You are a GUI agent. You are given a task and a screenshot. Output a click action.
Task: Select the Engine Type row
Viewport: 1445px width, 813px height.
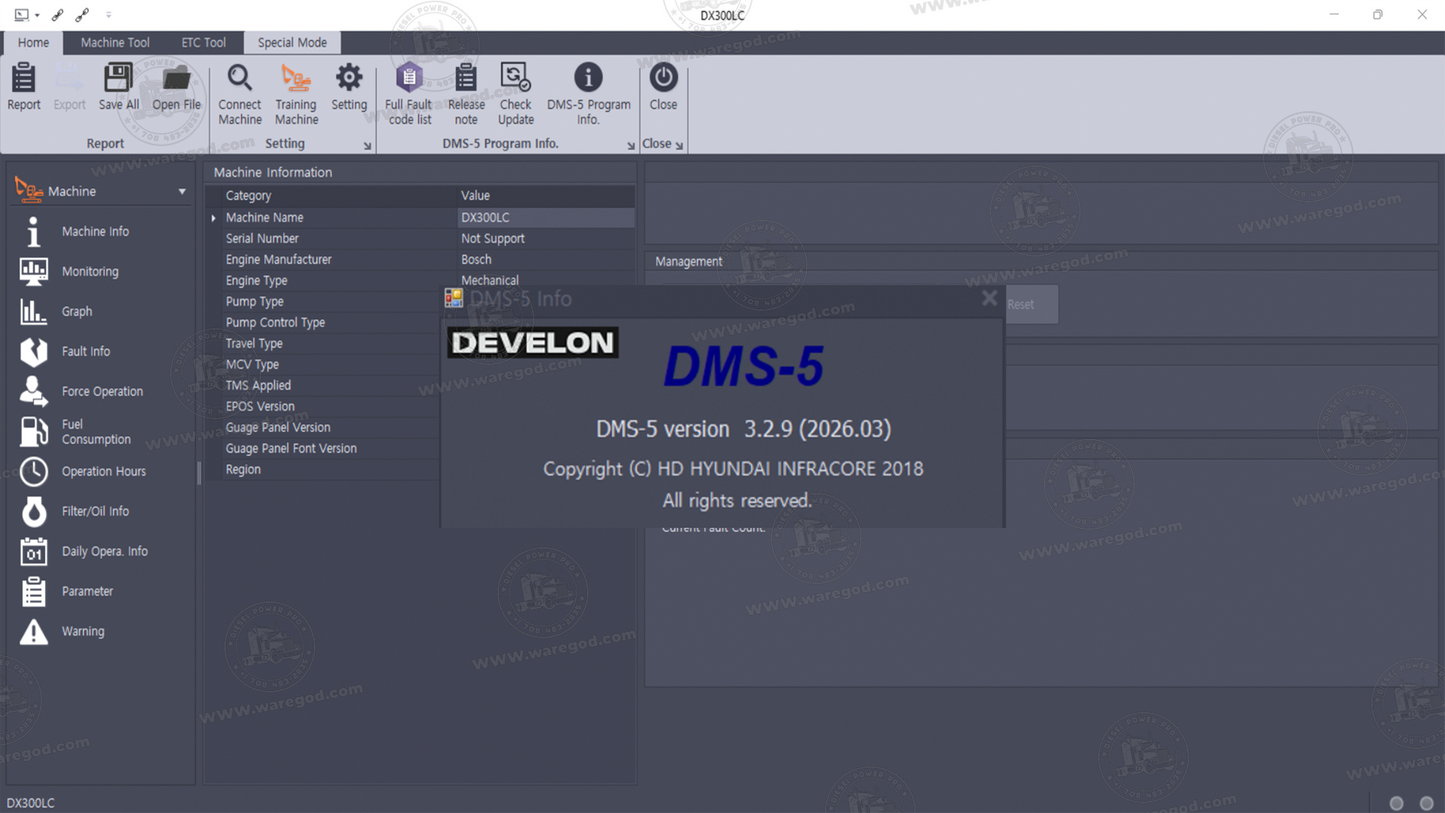pyautogui.click(x=420, y=280)
